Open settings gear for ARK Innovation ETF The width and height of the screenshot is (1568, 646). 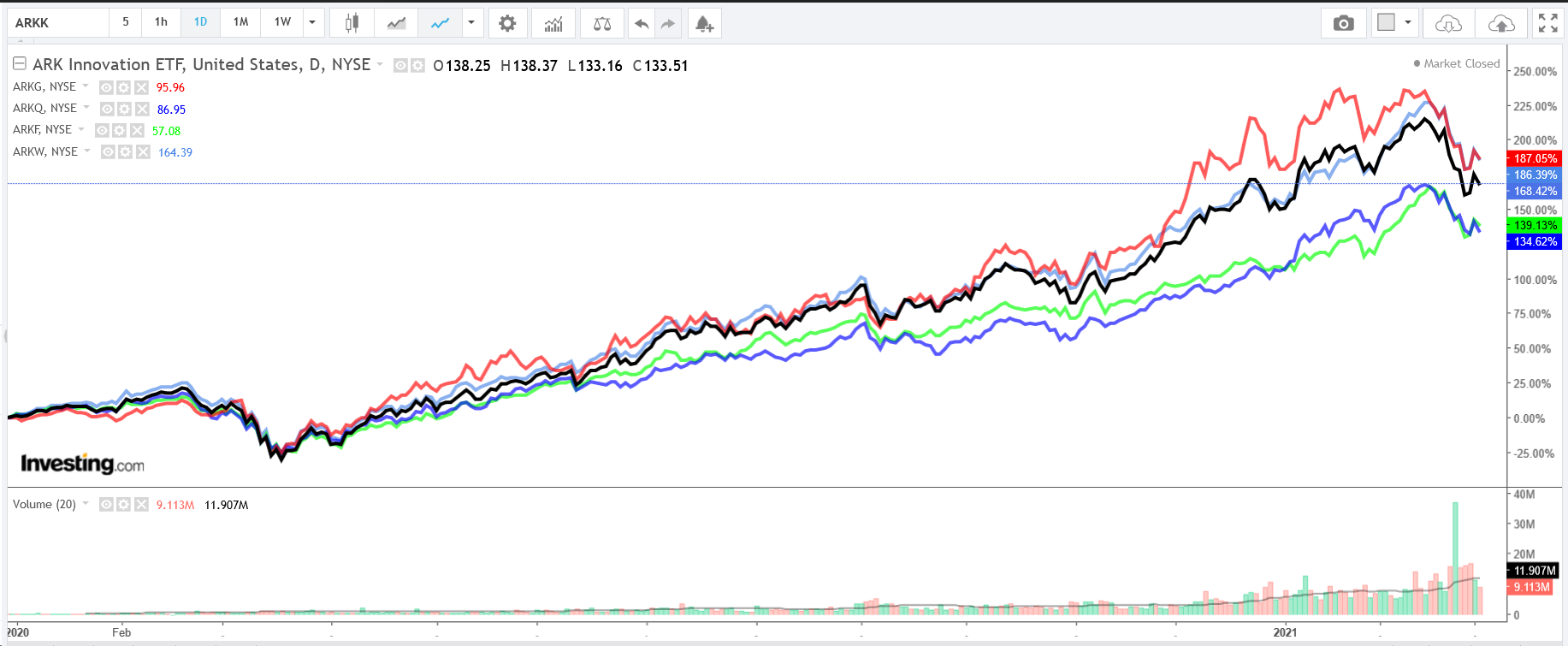point(417,65)
